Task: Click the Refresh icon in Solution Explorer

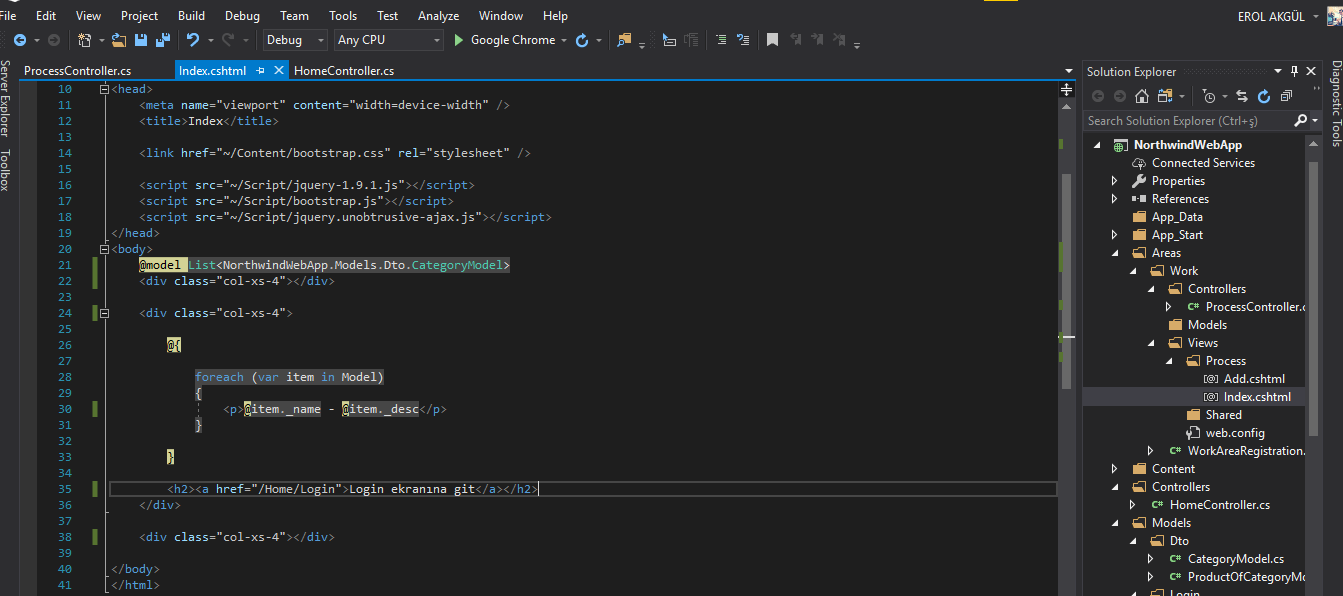Action: (1263, 96)
